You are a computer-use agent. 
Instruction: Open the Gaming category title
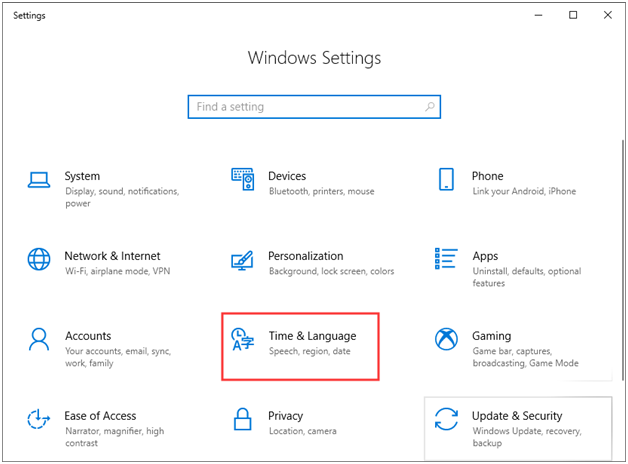click(491, 336)
